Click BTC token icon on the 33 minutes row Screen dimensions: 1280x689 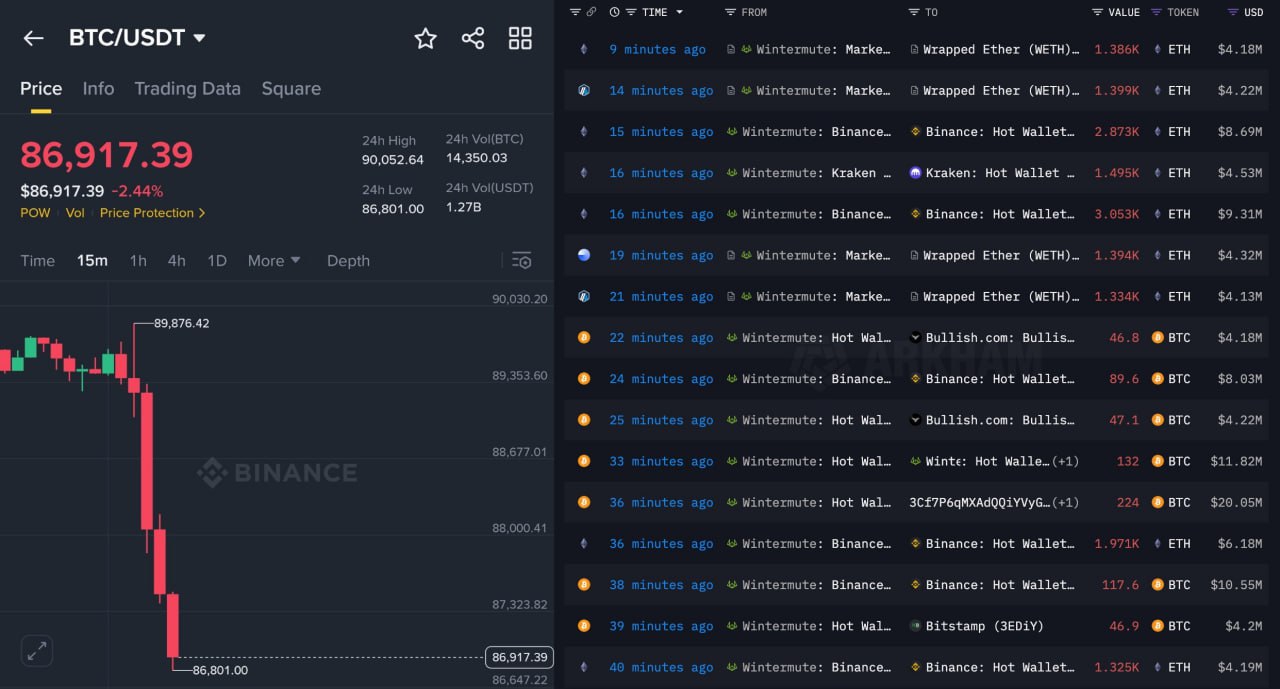click(x=1158, y=461)
